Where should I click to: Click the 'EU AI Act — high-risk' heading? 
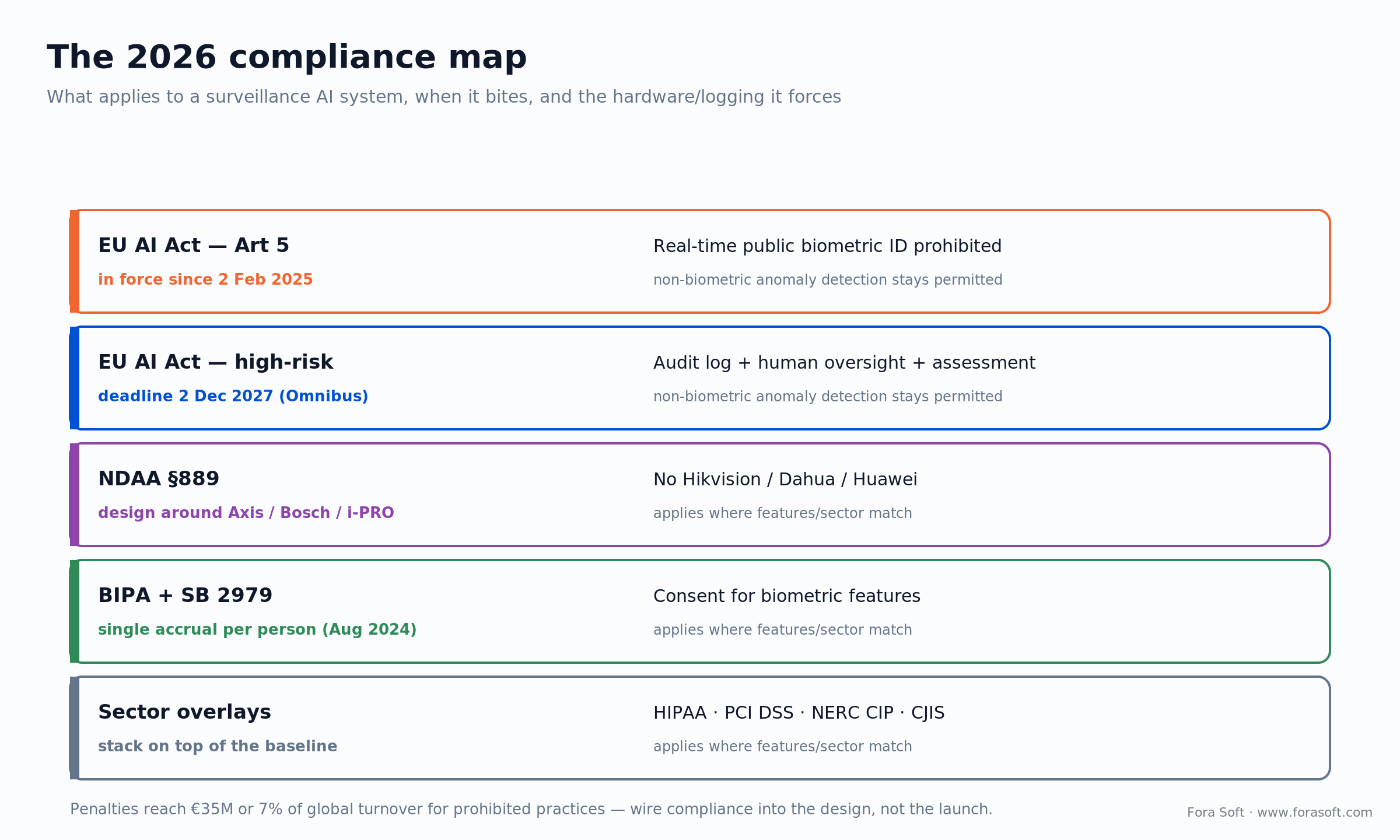pyautogui.click(x=215, y=362)
